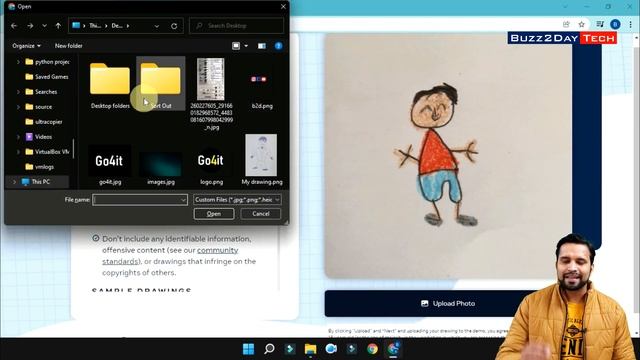Select the Sort Out folder
The image size is (640, 360).
pos(160,84)
